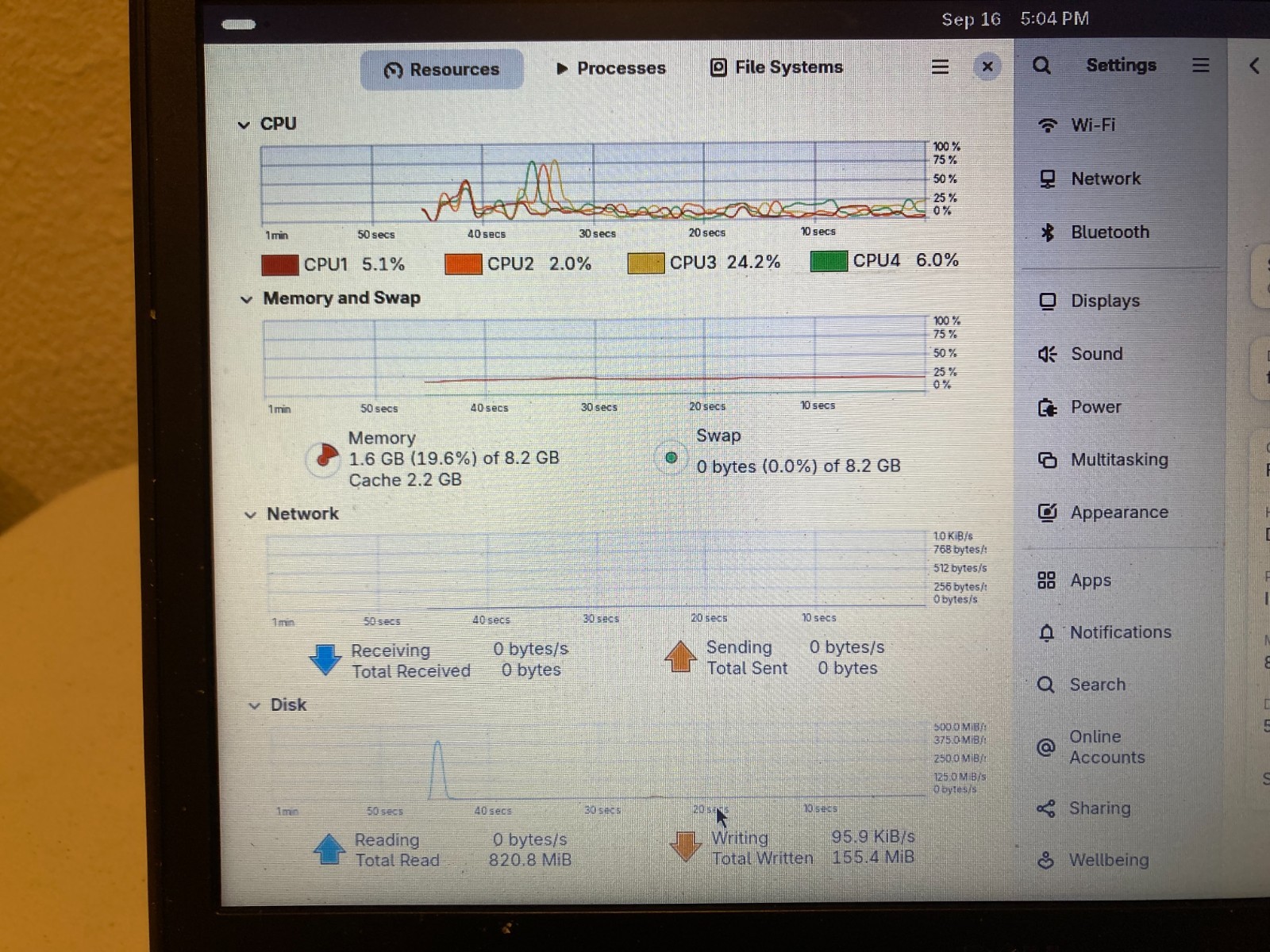Open Appearance settings panel
The height and width of the screenshot is (952, 1270).
[x=1120, y=512]
